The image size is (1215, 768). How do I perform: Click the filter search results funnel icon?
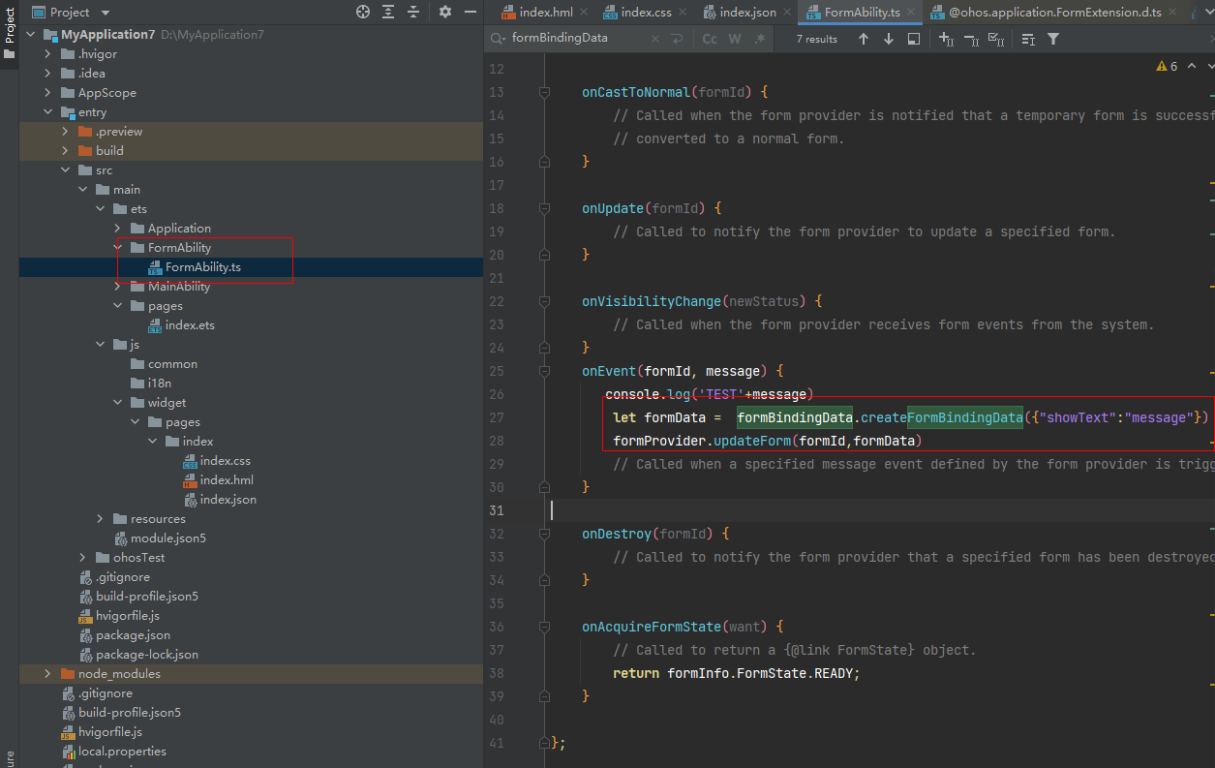[1053, 39]
